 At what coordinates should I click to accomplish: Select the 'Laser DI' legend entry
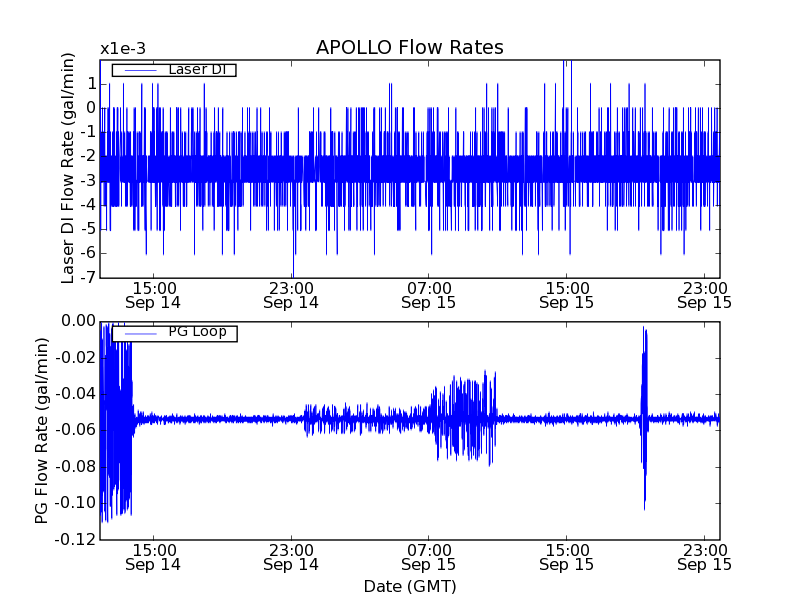click(174, 70)
